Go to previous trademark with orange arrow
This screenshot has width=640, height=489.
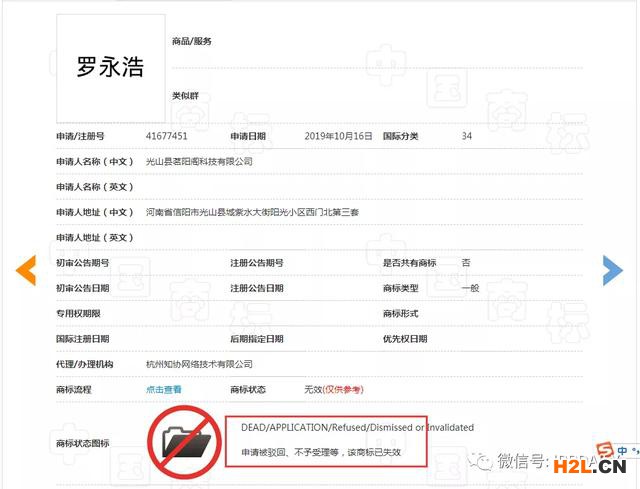(26, 270)
